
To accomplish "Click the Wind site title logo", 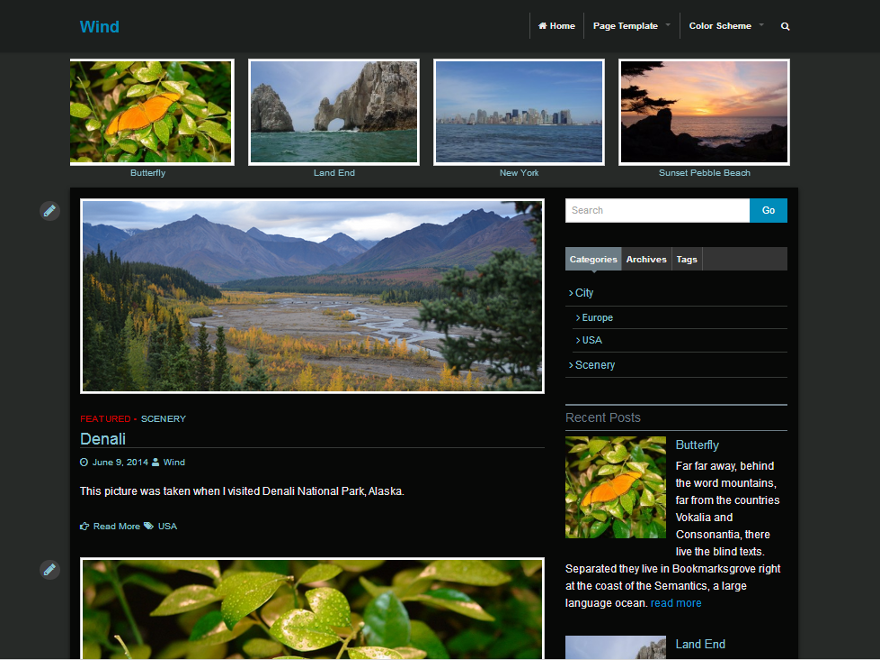I will click(x=100, y=27).
